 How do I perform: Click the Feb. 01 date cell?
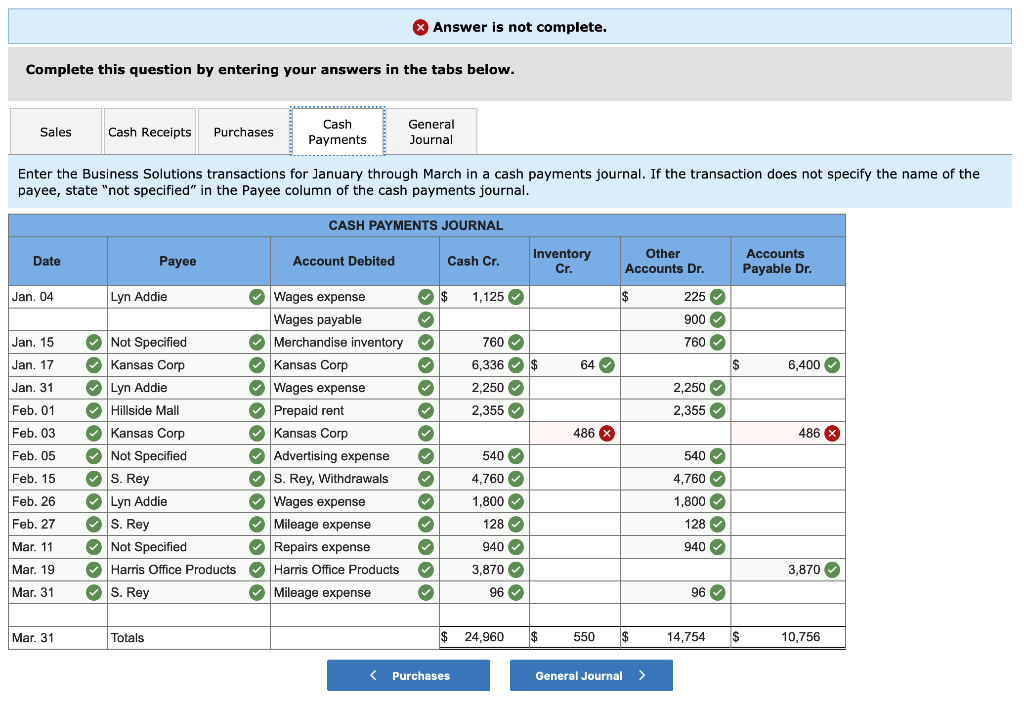(57, 411)
